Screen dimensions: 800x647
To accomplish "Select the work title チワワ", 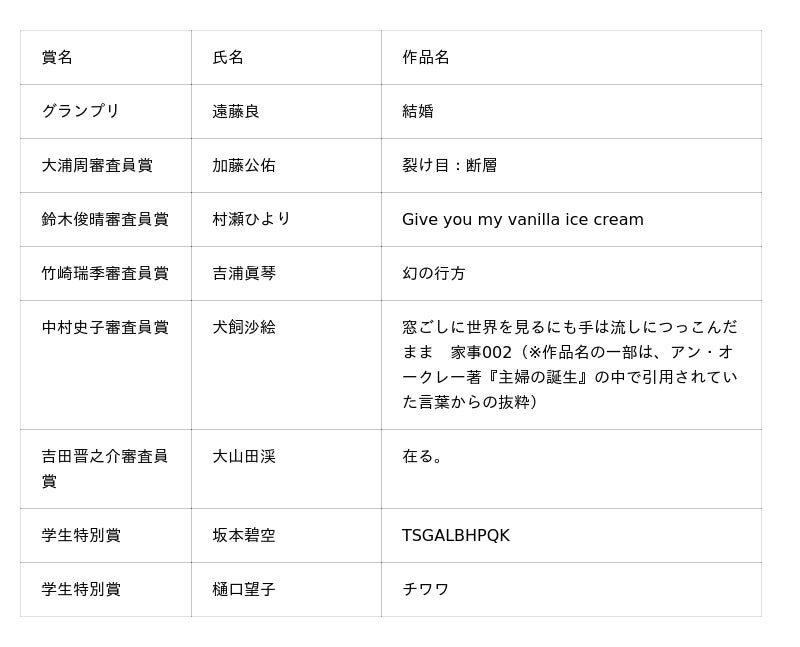I will click(426, 590).
